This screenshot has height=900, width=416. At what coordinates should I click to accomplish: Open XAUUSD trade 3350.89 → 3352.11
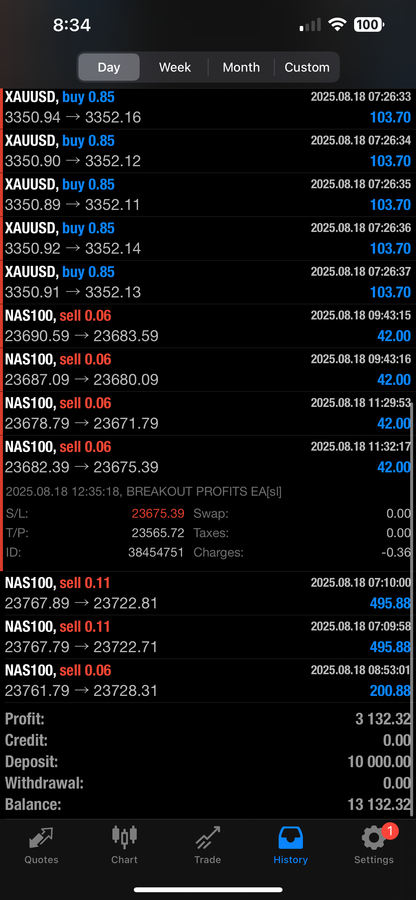tap(208, 195)
